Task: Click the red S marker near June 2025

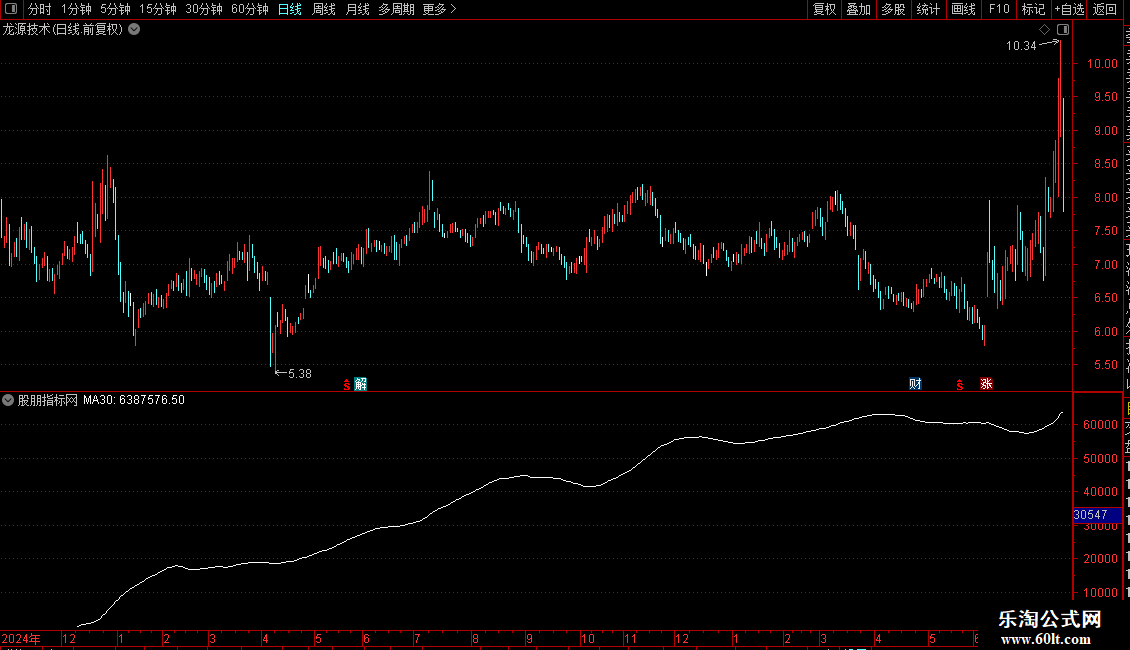Action: (960, 385)
